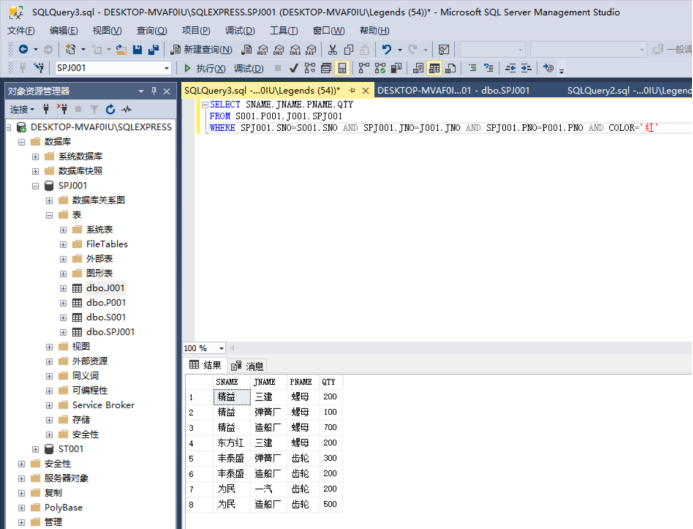The height and width of the screenshot is (529, 693).
Task: Click the MDX query icon
Action: point(263,49)
